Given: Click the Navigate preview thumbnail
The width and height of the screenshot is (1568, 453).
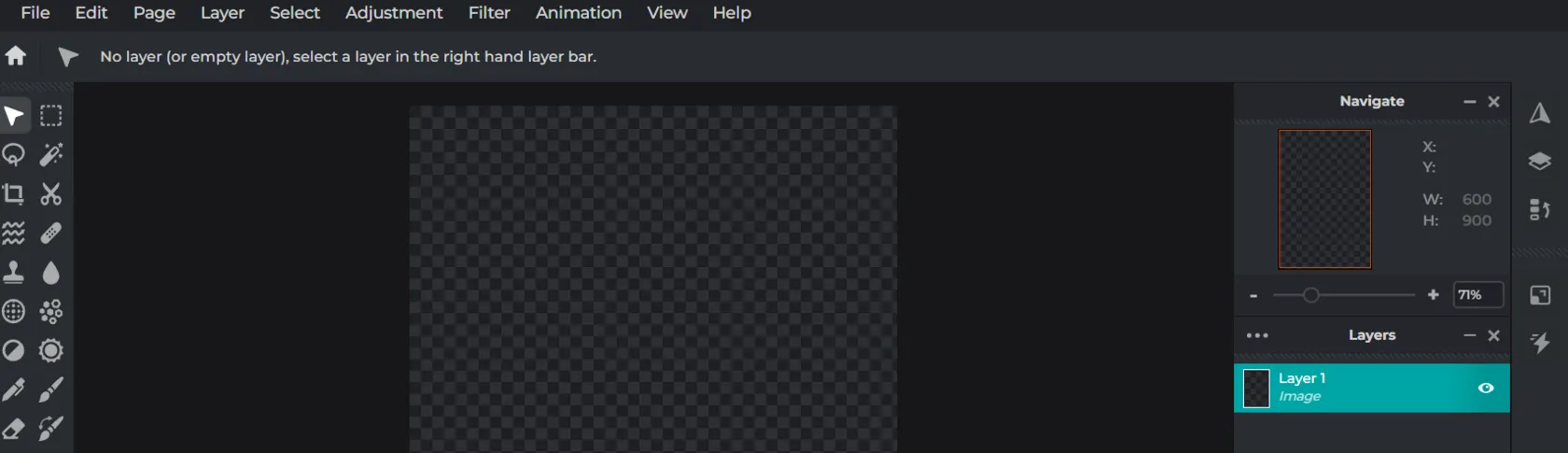Looking at the screenshot, I should coord(1324,199).
